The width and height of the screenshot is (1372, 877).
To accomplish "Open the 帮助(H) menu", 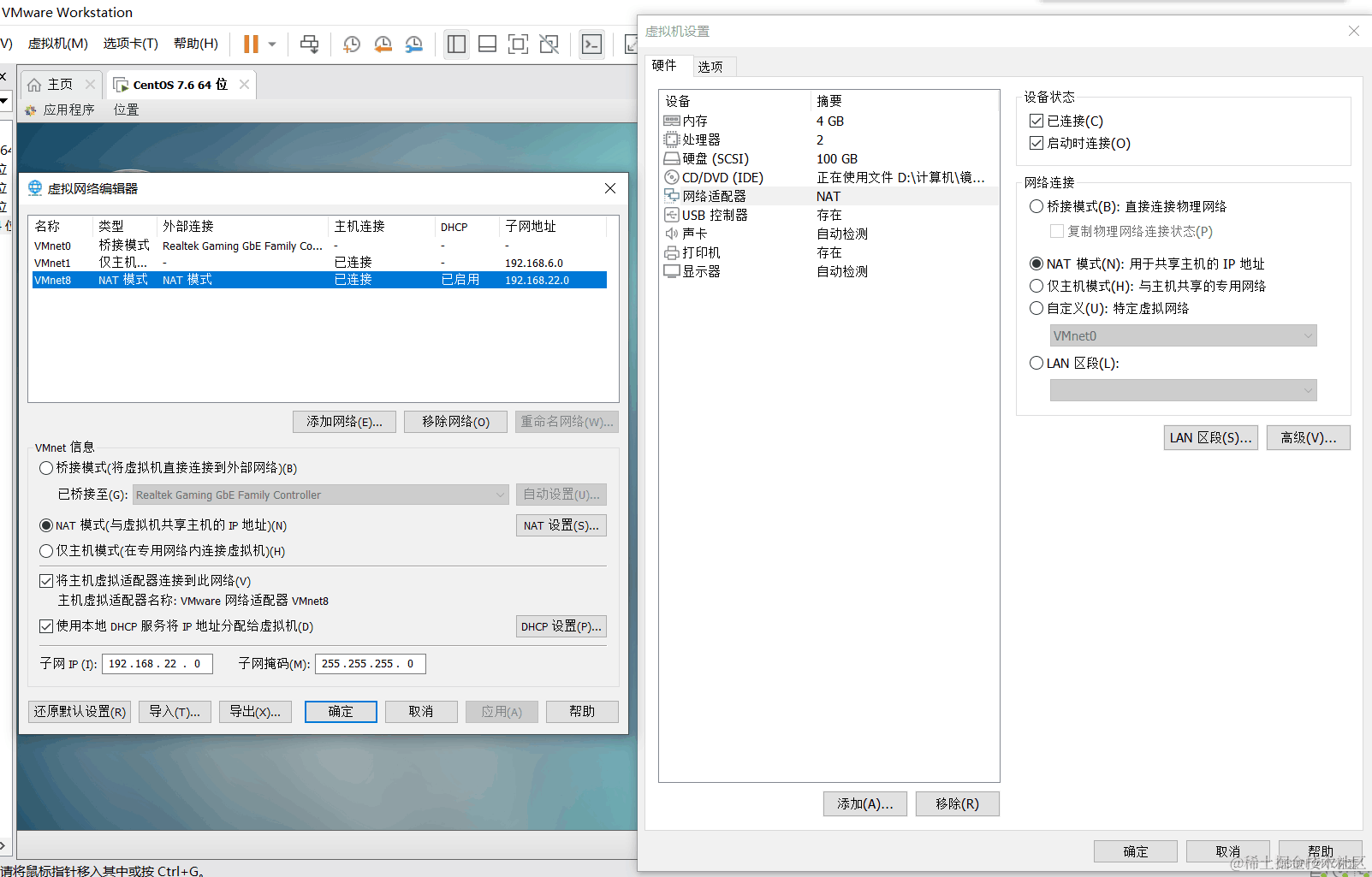I will [196, 44].
